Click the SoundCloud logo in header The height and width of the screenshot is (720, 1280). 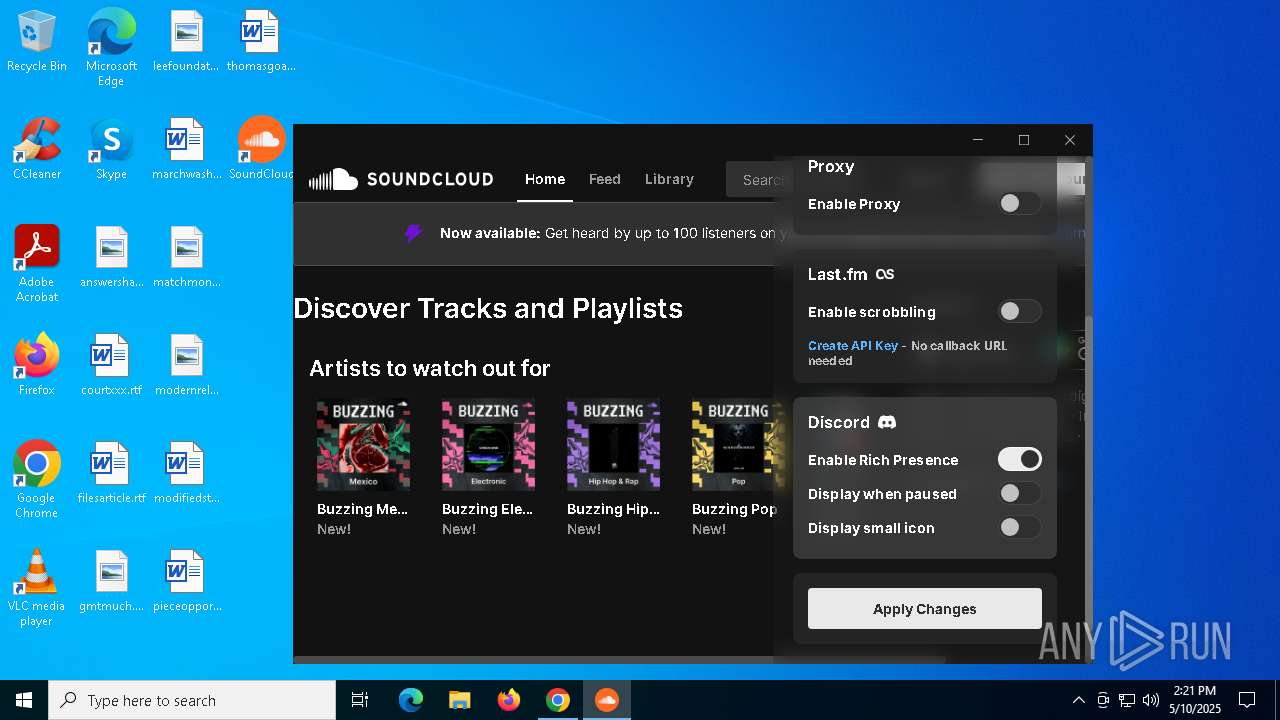click(x=401, y=180)
